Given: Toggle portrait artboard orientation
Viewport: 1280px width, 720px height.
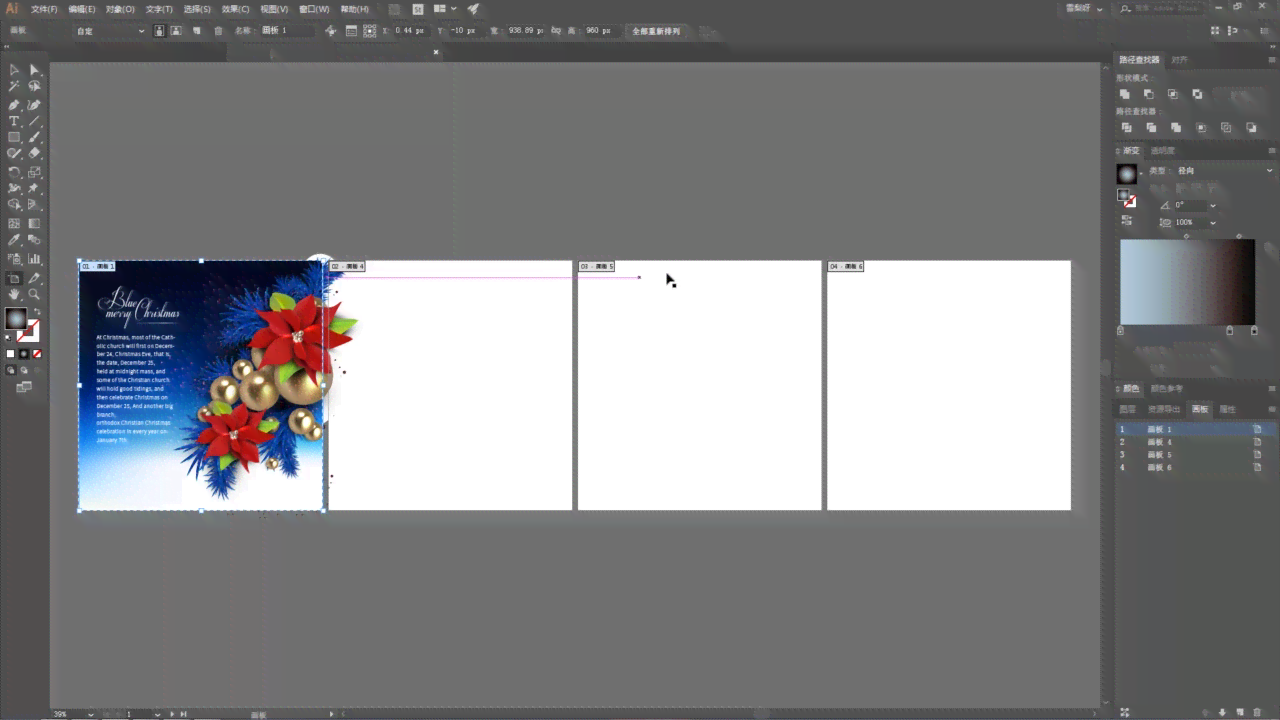Looking at the screenshot, I should 160,31.
